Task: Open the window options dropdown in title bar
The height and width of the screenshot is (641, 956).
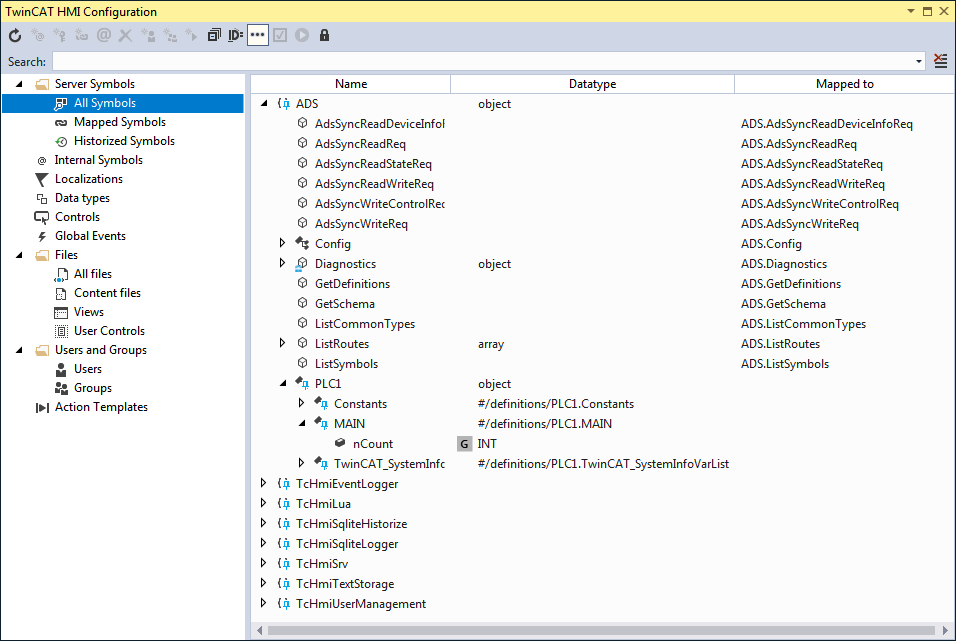Action: 911,11
